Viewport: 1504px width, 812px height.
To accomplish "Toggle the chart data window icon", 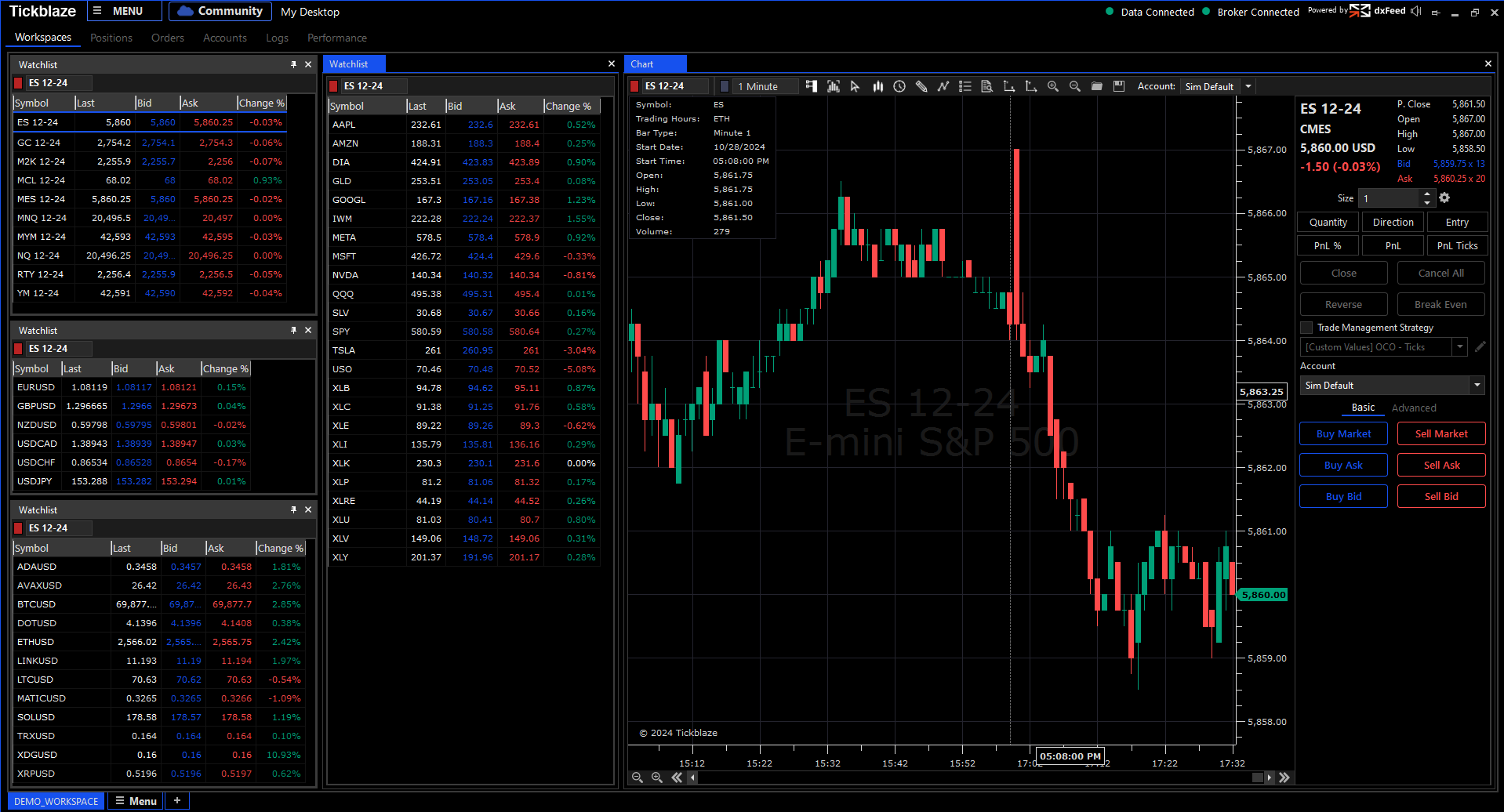I will [834, 86].
